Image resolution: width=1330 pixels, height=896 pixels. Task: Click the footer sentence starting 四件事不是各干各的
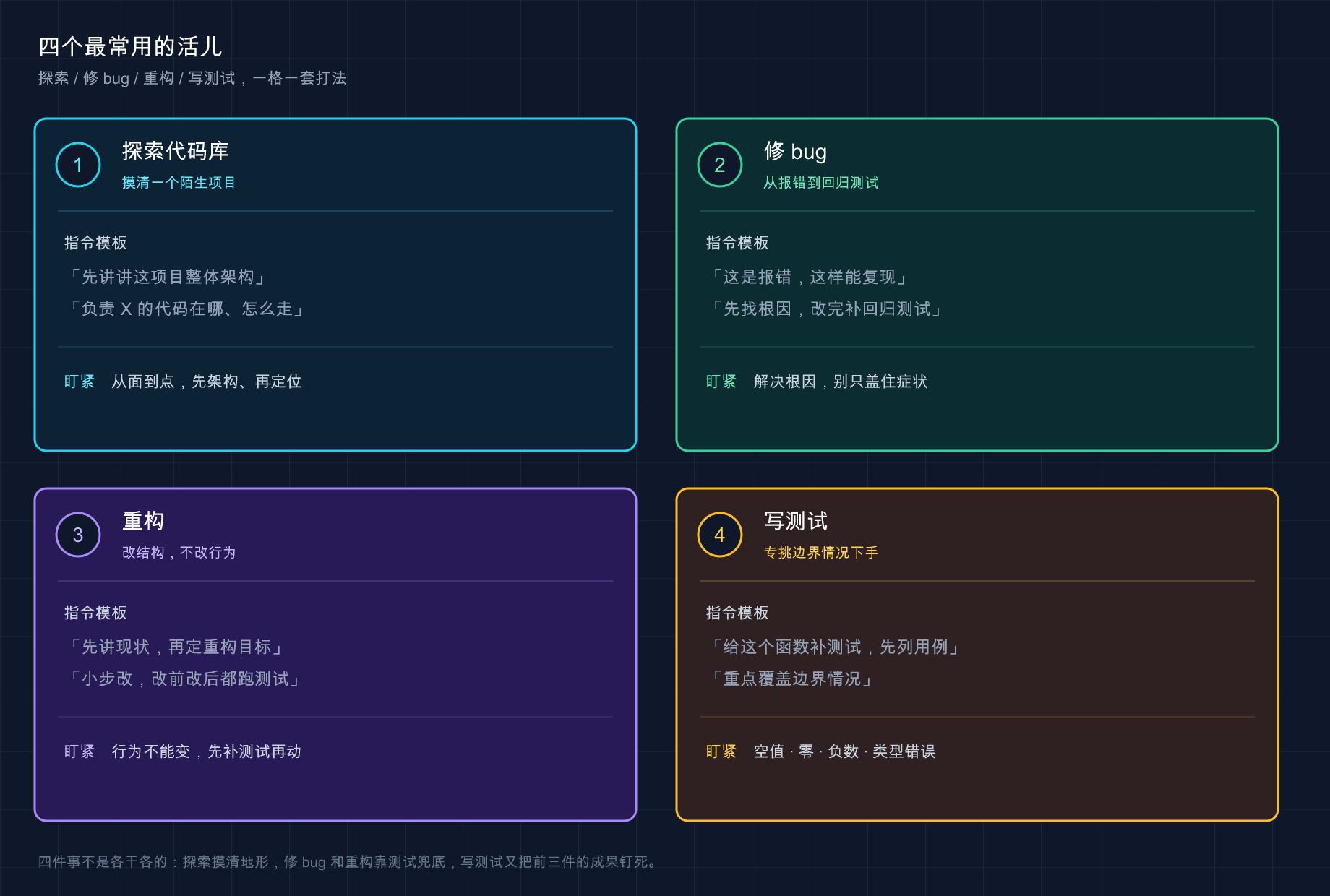pyautogui.click(x=348, y=862)
